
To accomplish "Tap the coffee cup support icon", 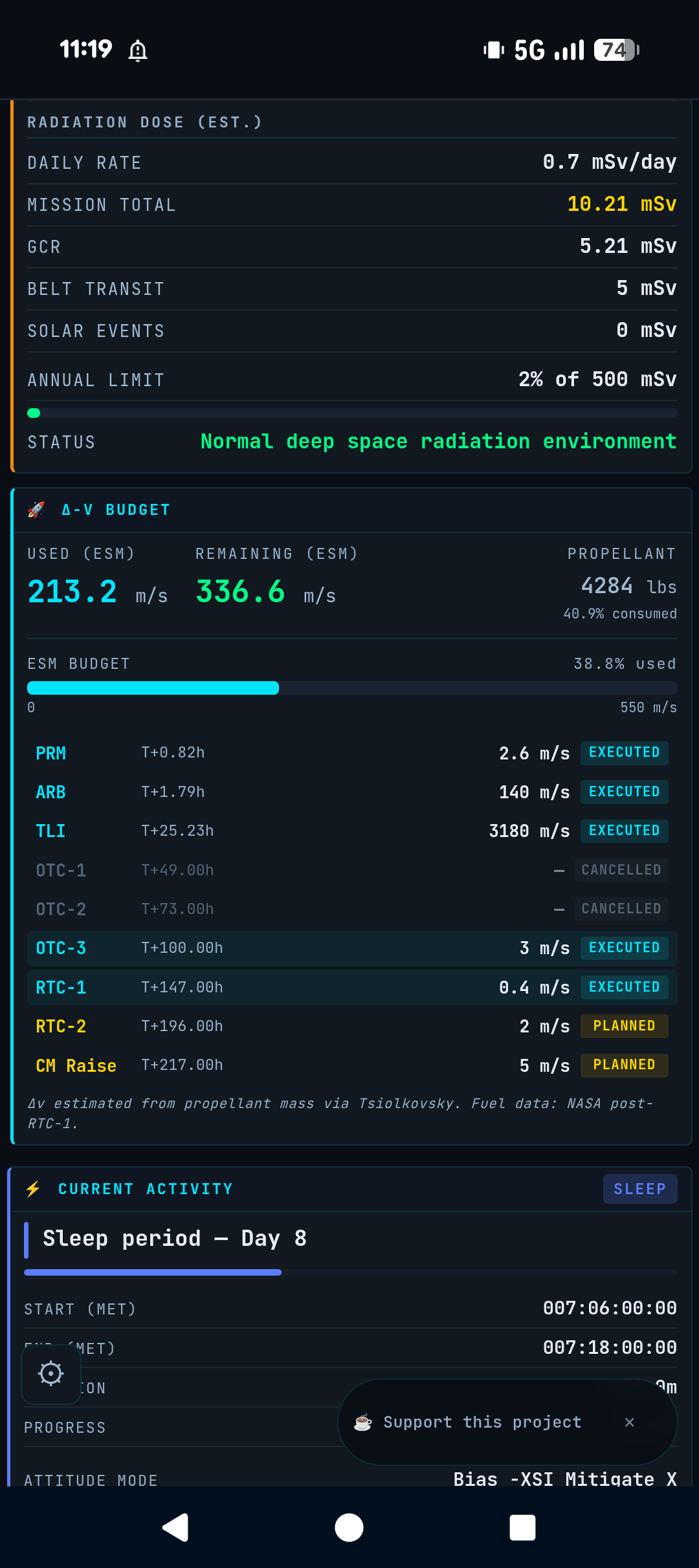I will click(x=363, y=1422).
